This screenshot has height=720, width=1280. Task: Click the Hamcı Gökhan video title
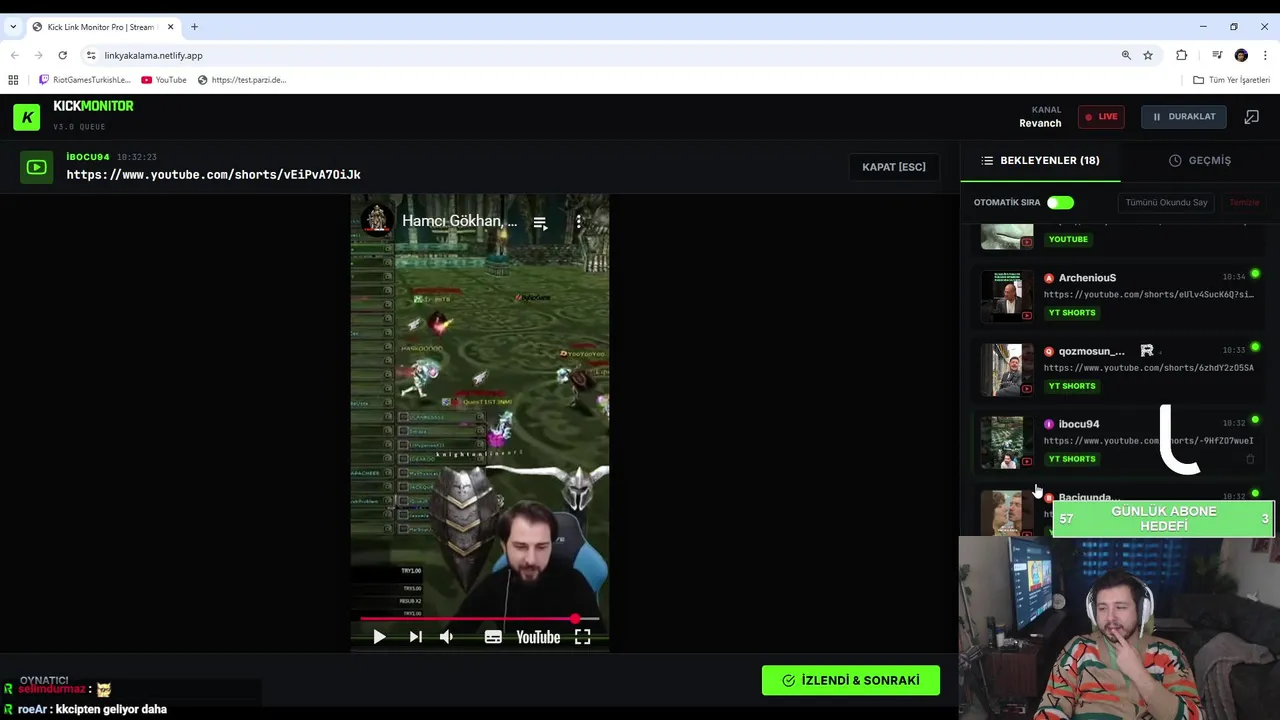point(460,221)
